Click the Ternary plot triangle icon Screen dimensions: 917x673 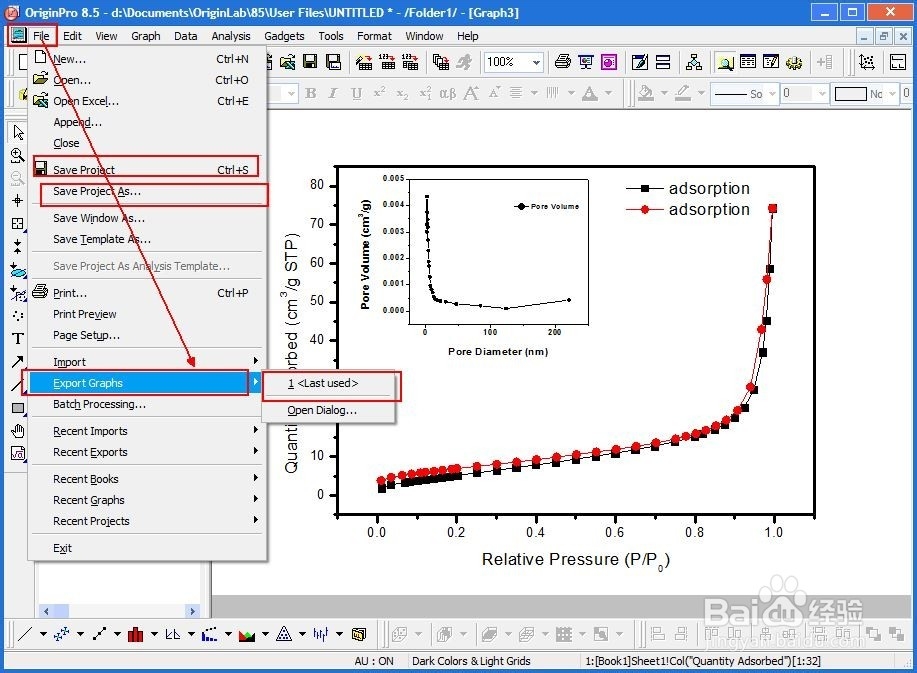(284, 634)
